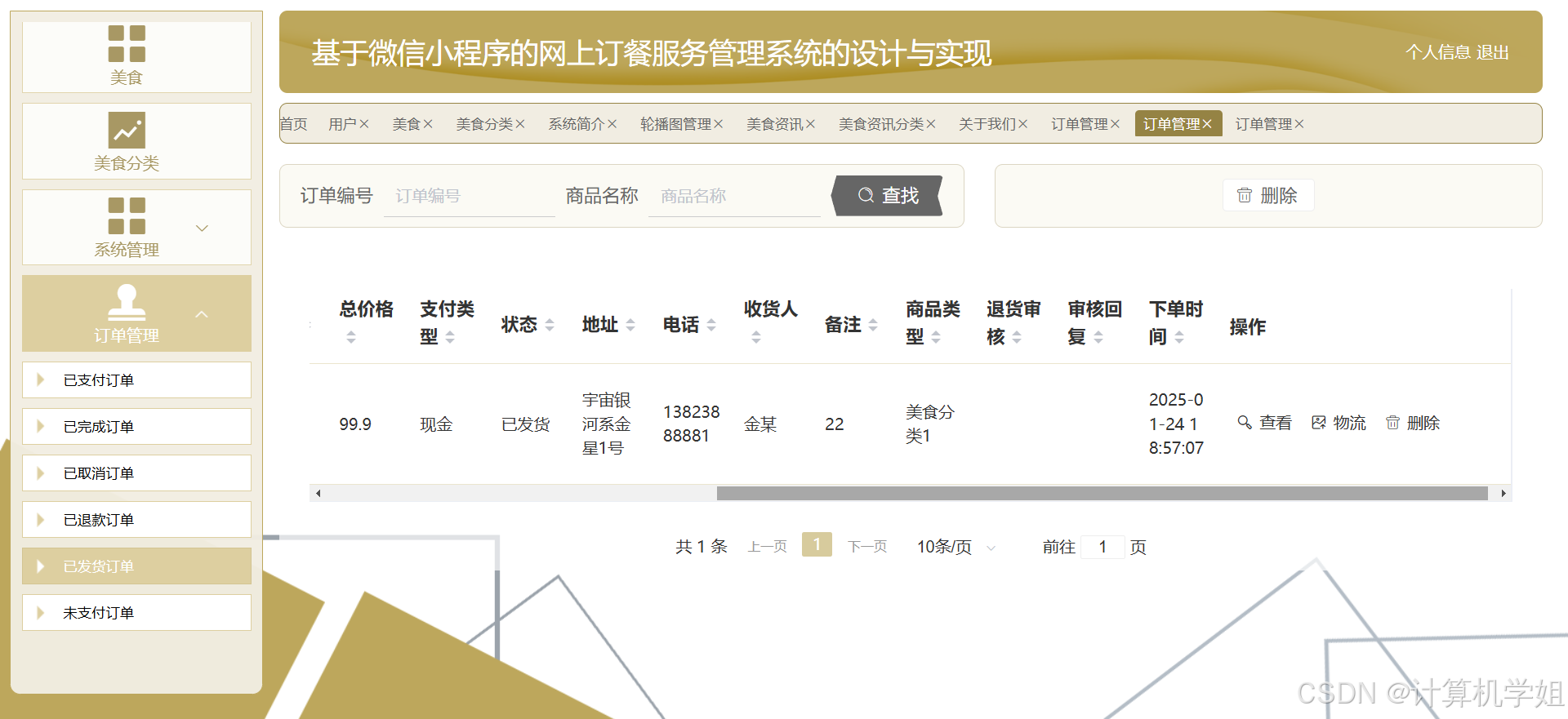Collapse the 订单管理 menu chevron
The width and height of the screenshot is (1568, 719).
pyautogui.click(x=203, y=314)
